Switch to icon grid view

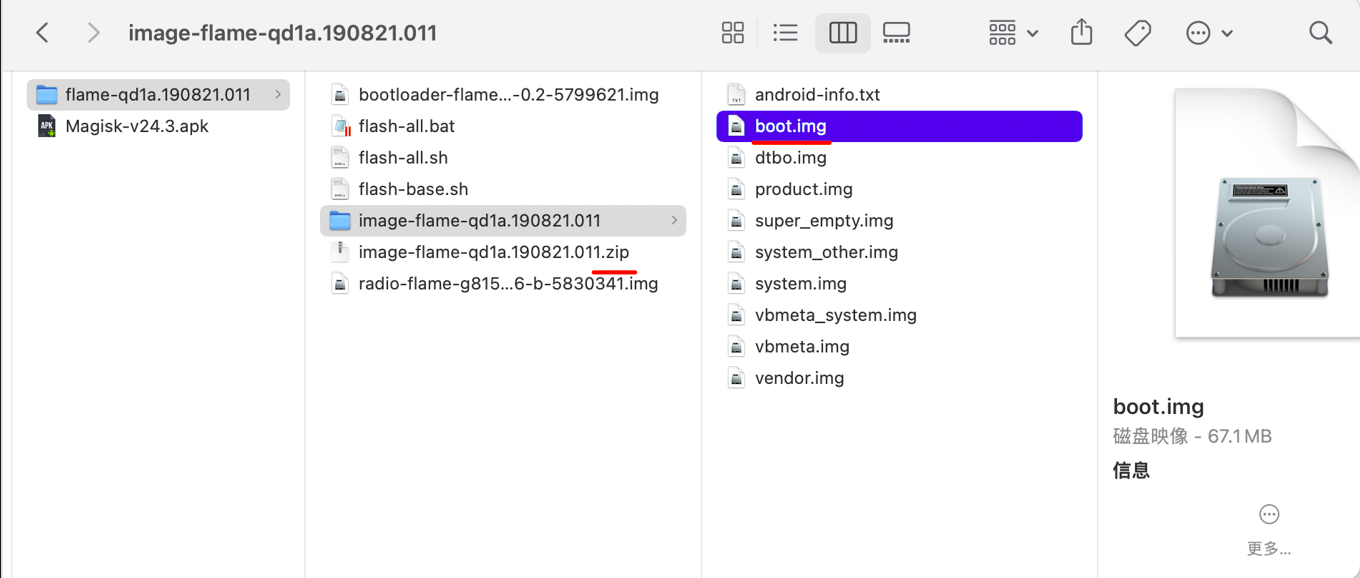point(732,33)
